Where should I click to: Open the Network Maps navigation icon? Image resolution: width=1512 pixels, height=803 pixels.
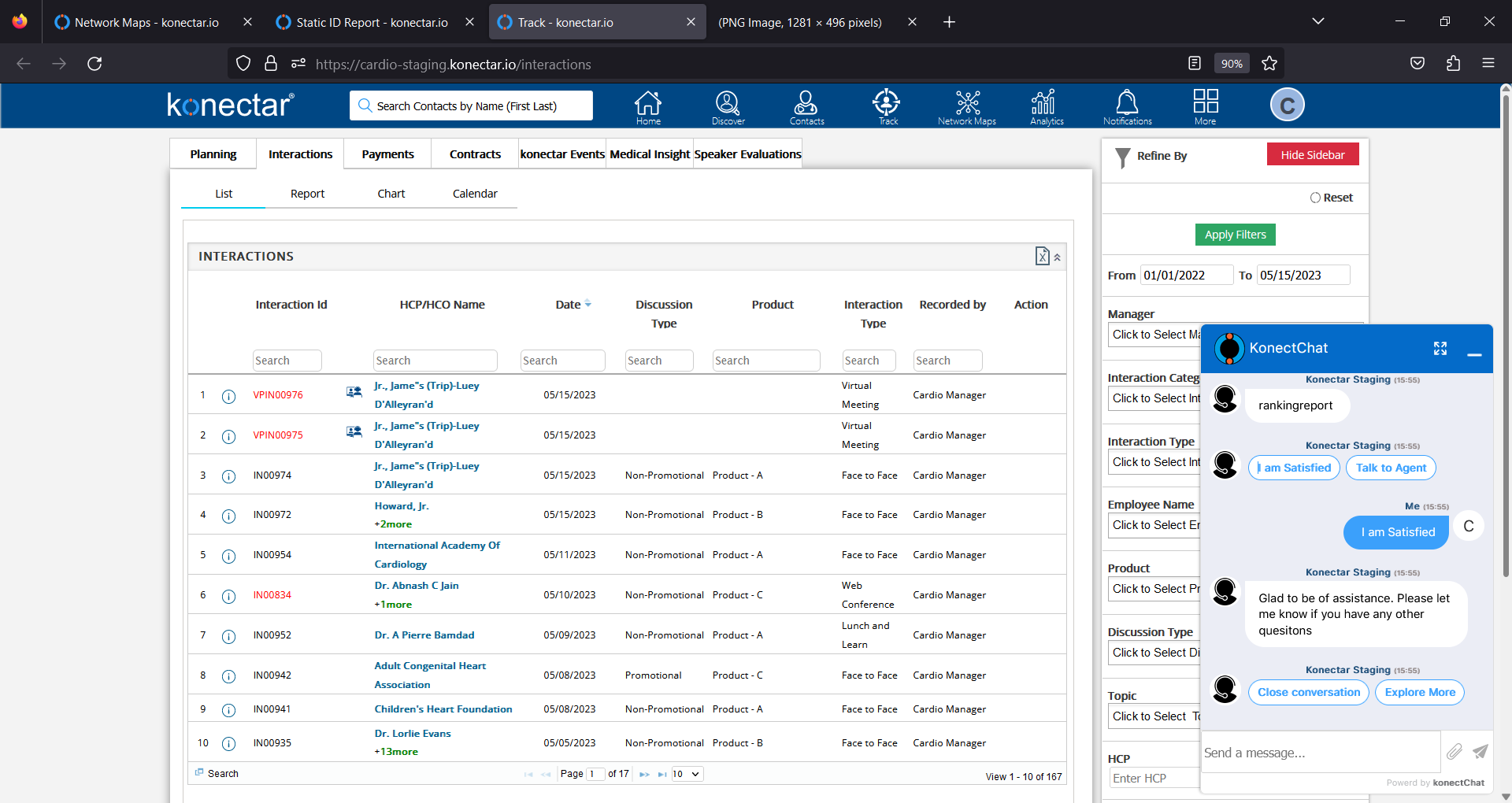(967, 107)
